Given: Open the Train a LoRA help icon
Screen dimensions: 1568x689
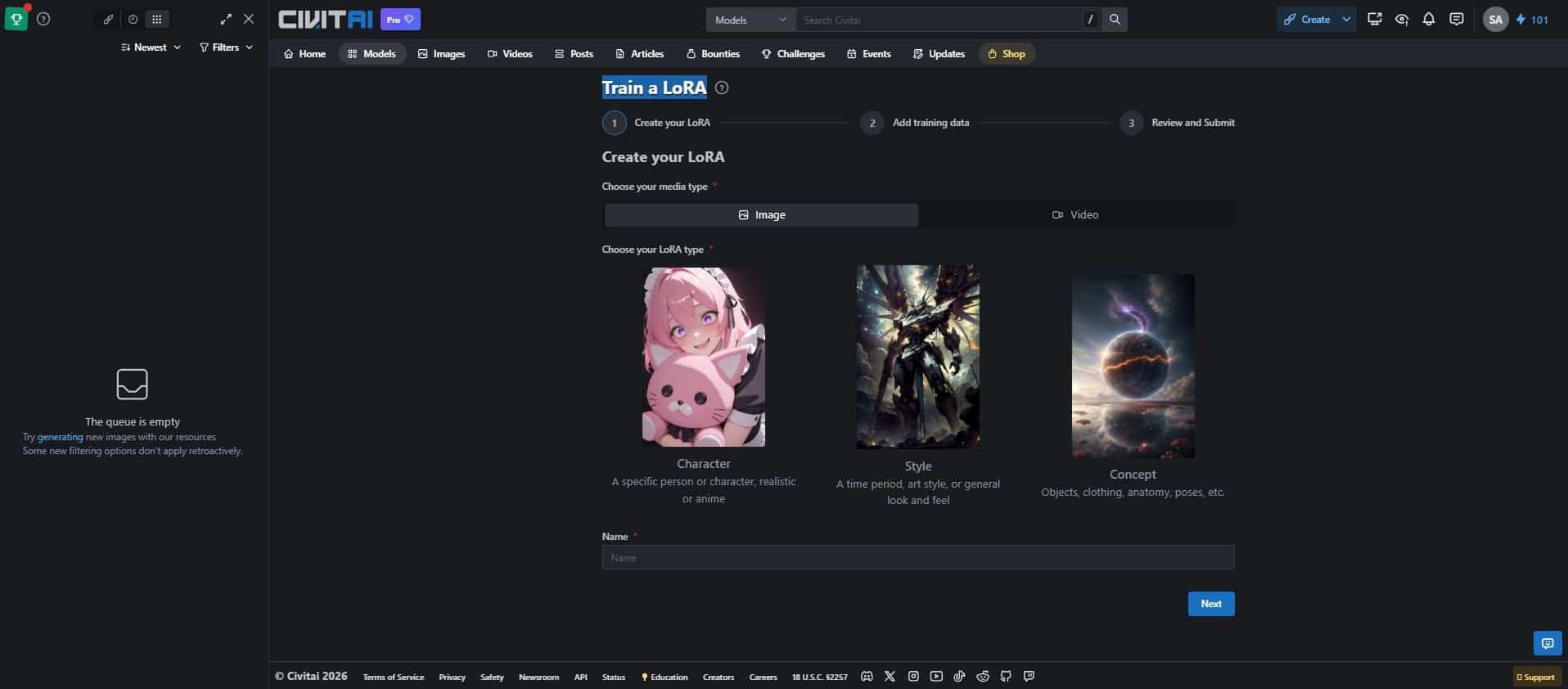Looking at the screenshot, I should coord(722,88).
